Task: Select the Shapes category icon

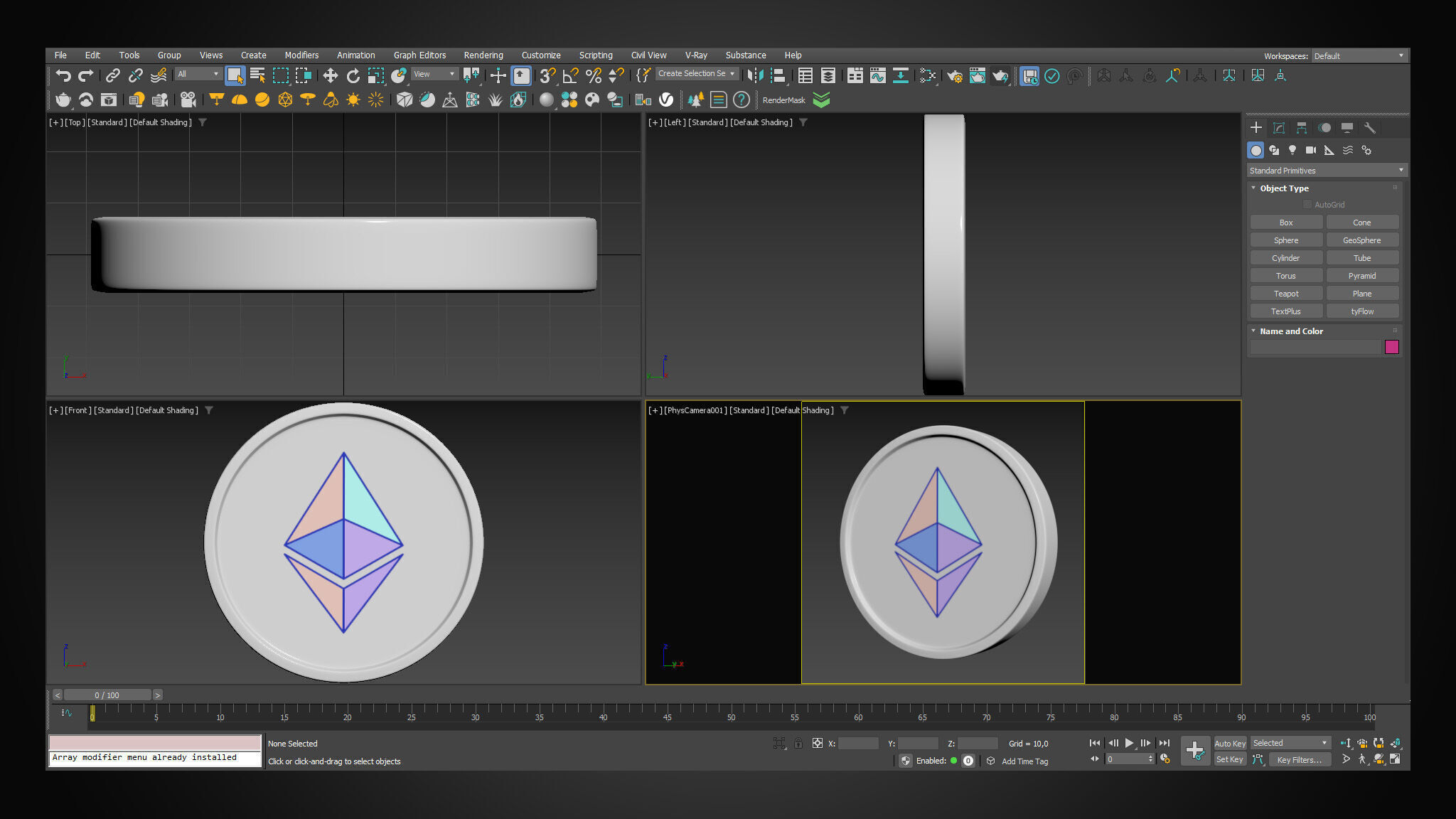Action: click(x=1274, y=150)
